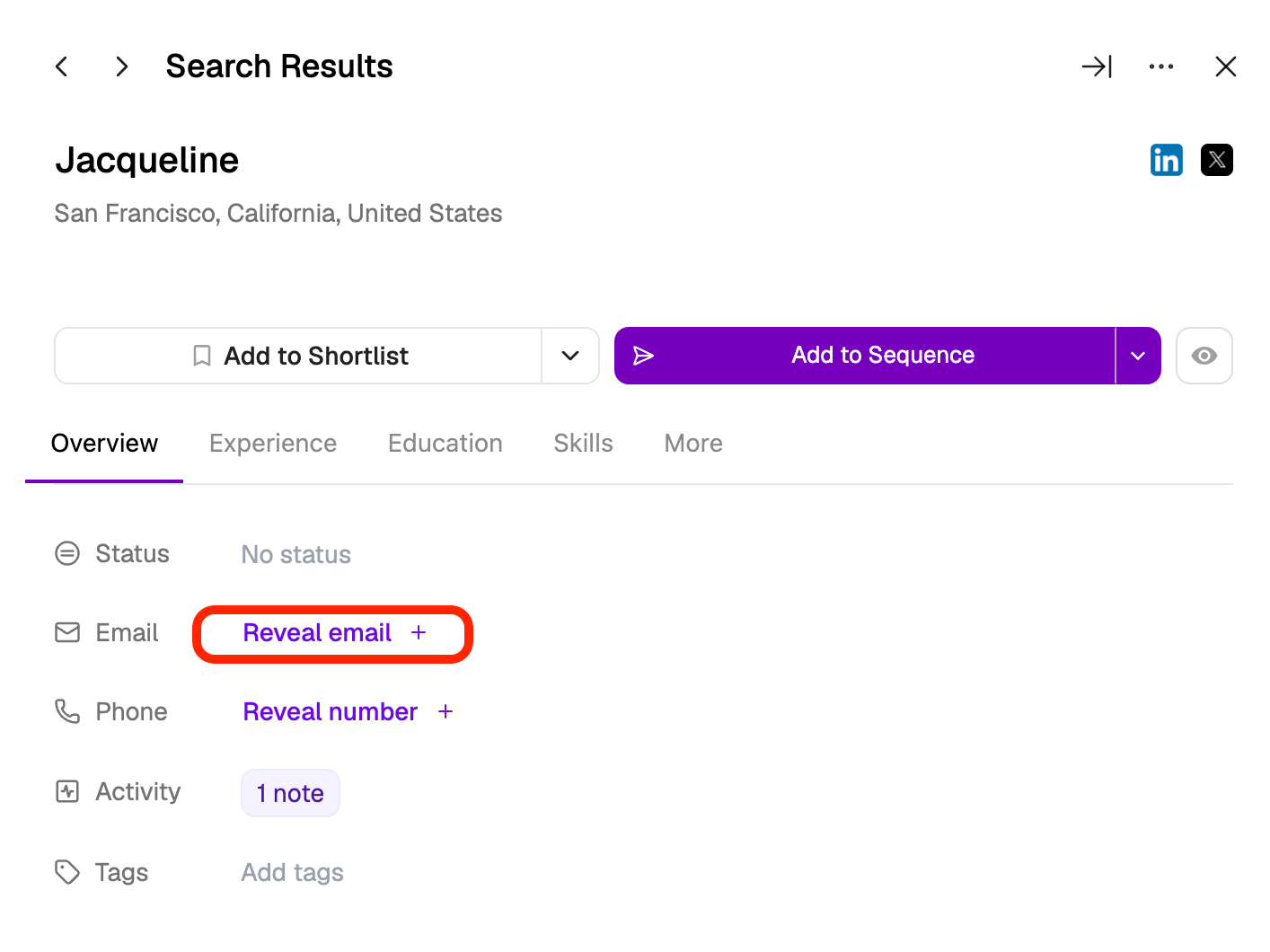This screenshot has height=952, width=1270.
Task: Click the Tags label icon
Action: pyautogui.click(x=67, y=872)
